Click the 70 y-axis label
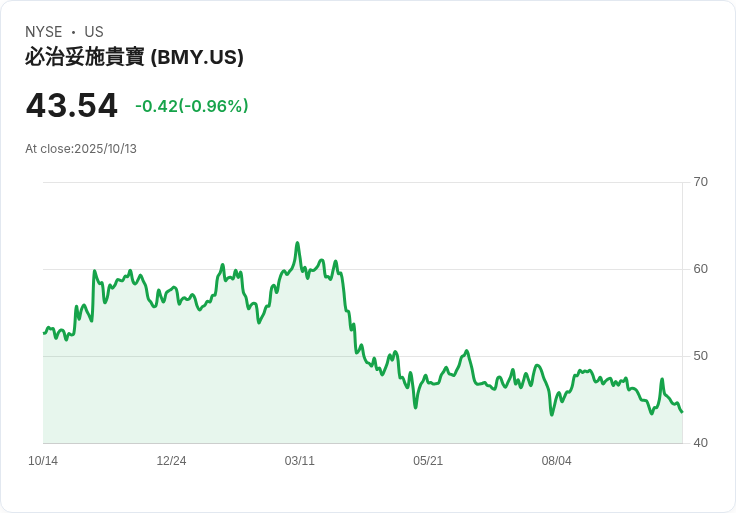Screen dimensions: 736x513 click(x=701, y=182)
